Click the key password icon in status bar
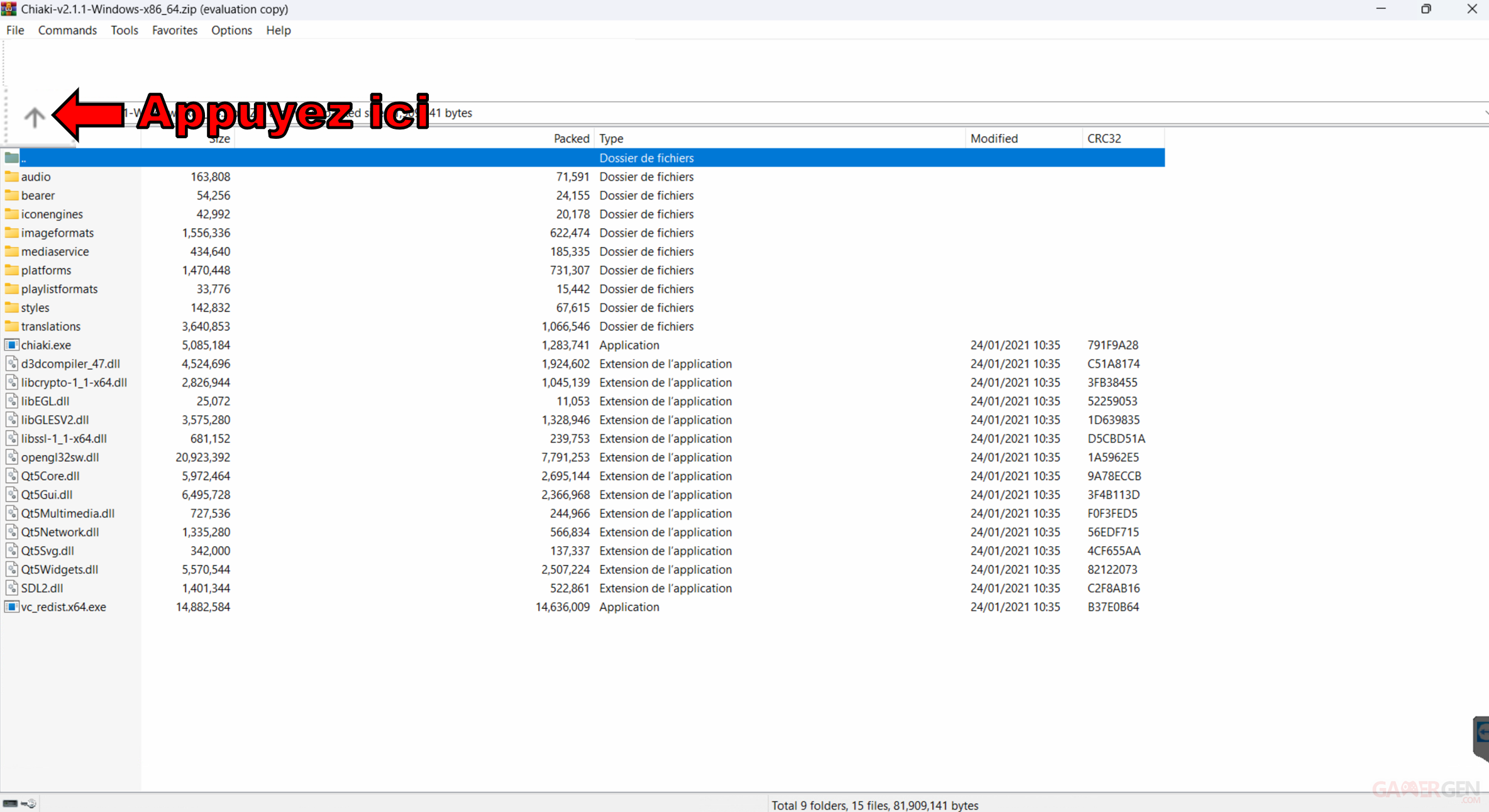 (x=29, y=803)
